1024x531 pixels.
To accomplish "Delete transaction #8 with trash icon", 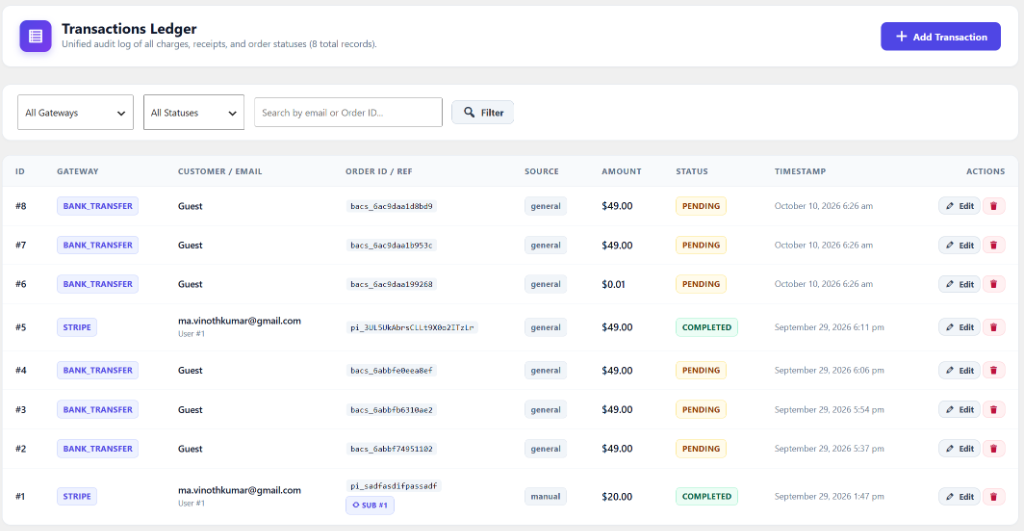I will [x=993, y=206].
